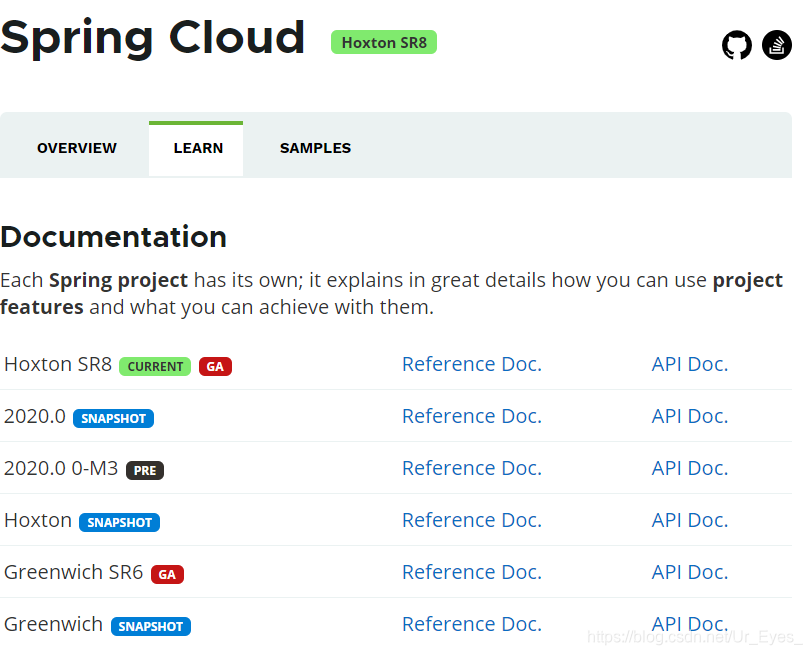Open Reference Doc. for 2020.0 SNAPSHOT
The image size is (812, 655).
click(x=472, y=416)
